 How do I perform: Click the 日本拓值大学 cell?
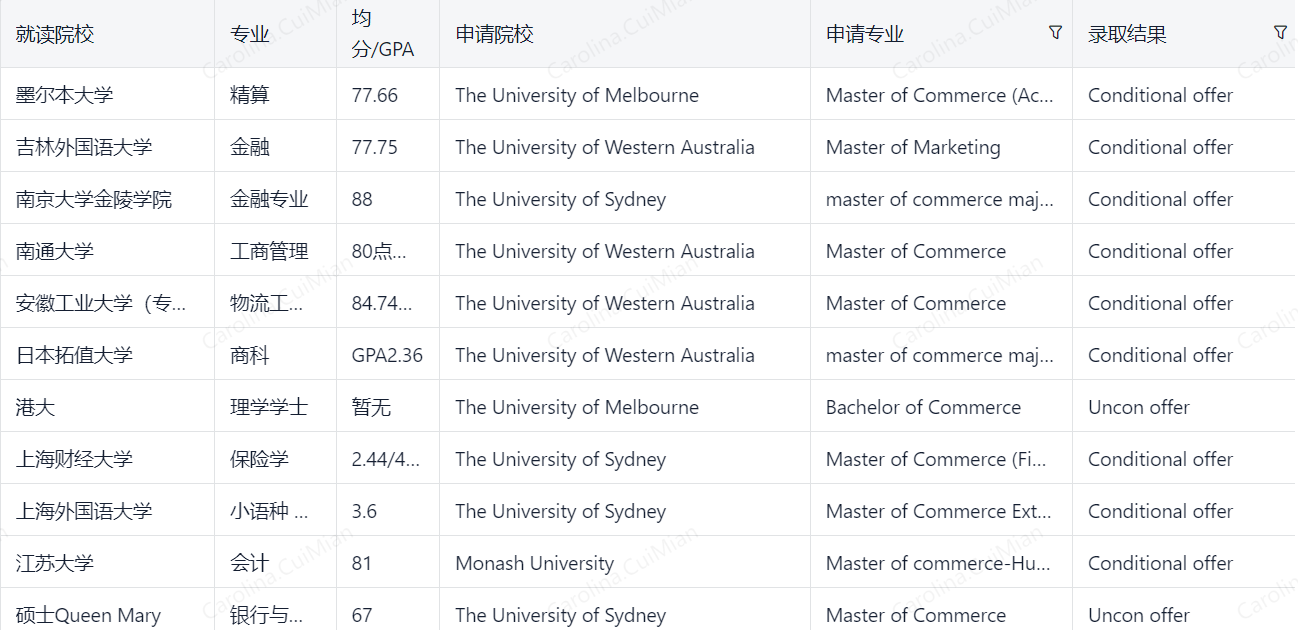74,355
